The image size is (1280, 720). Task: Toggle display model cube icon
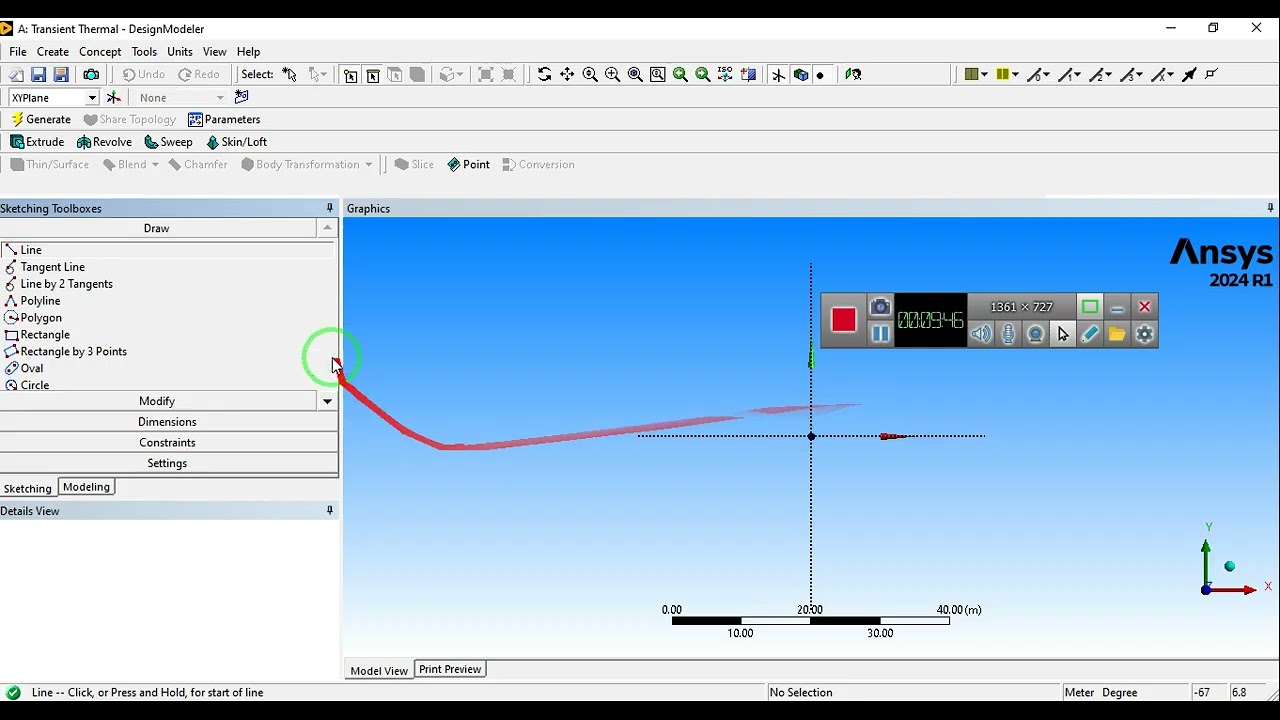(800, 75)
